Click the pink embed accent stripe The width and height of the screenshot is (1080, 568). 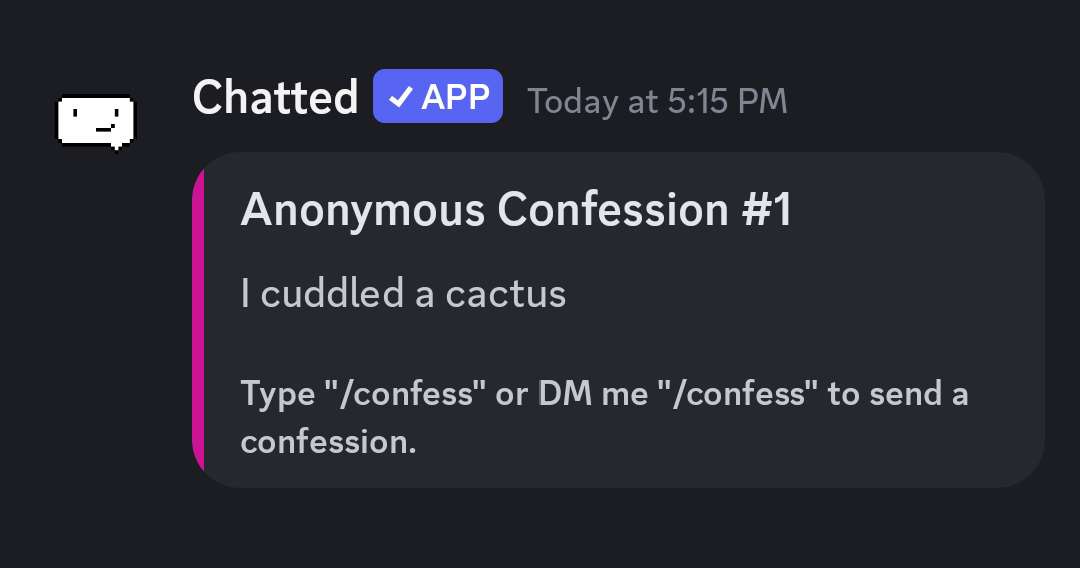198,320
